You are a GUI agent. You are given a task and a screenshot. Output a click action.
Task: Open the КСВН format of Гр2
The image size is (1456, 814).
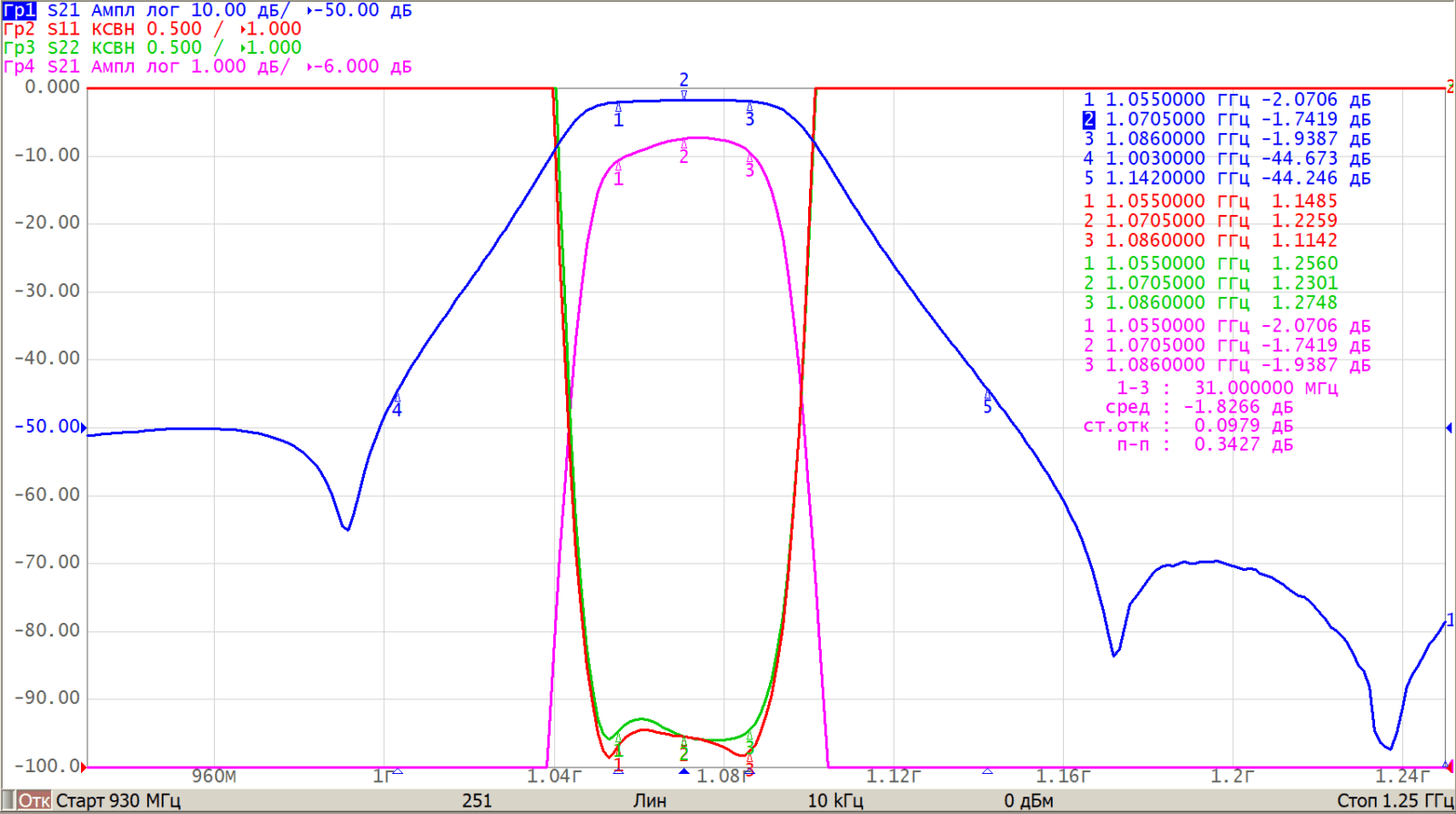point(113,29)
